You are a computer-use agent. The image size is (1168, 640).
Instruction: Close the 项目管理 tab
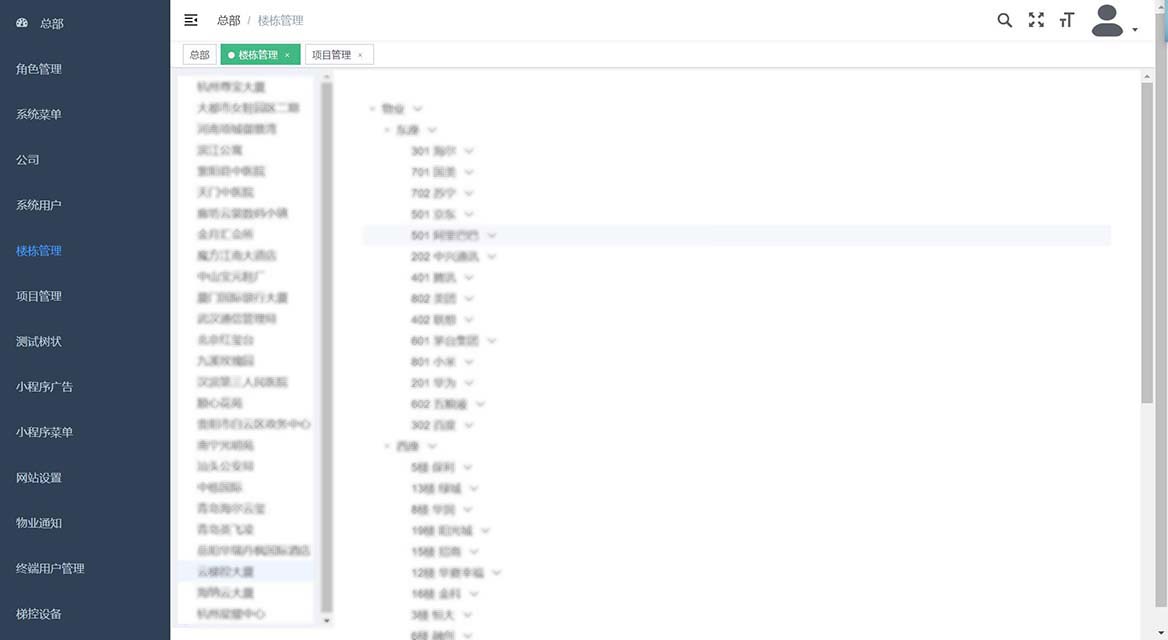[360, 55]
